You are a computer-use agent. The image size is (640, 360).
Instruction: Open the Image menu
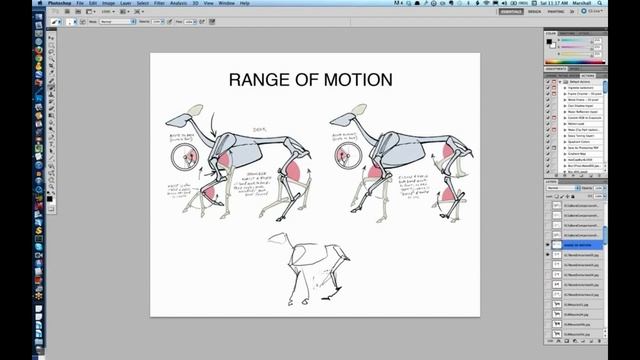[x=108, y=3]
